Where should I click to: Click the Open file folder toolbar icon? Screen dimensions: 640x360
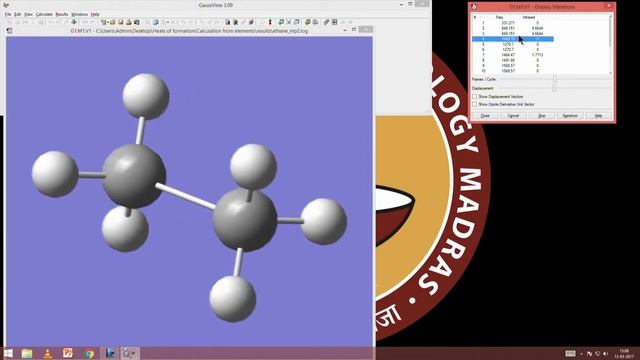tap(113, 22)
